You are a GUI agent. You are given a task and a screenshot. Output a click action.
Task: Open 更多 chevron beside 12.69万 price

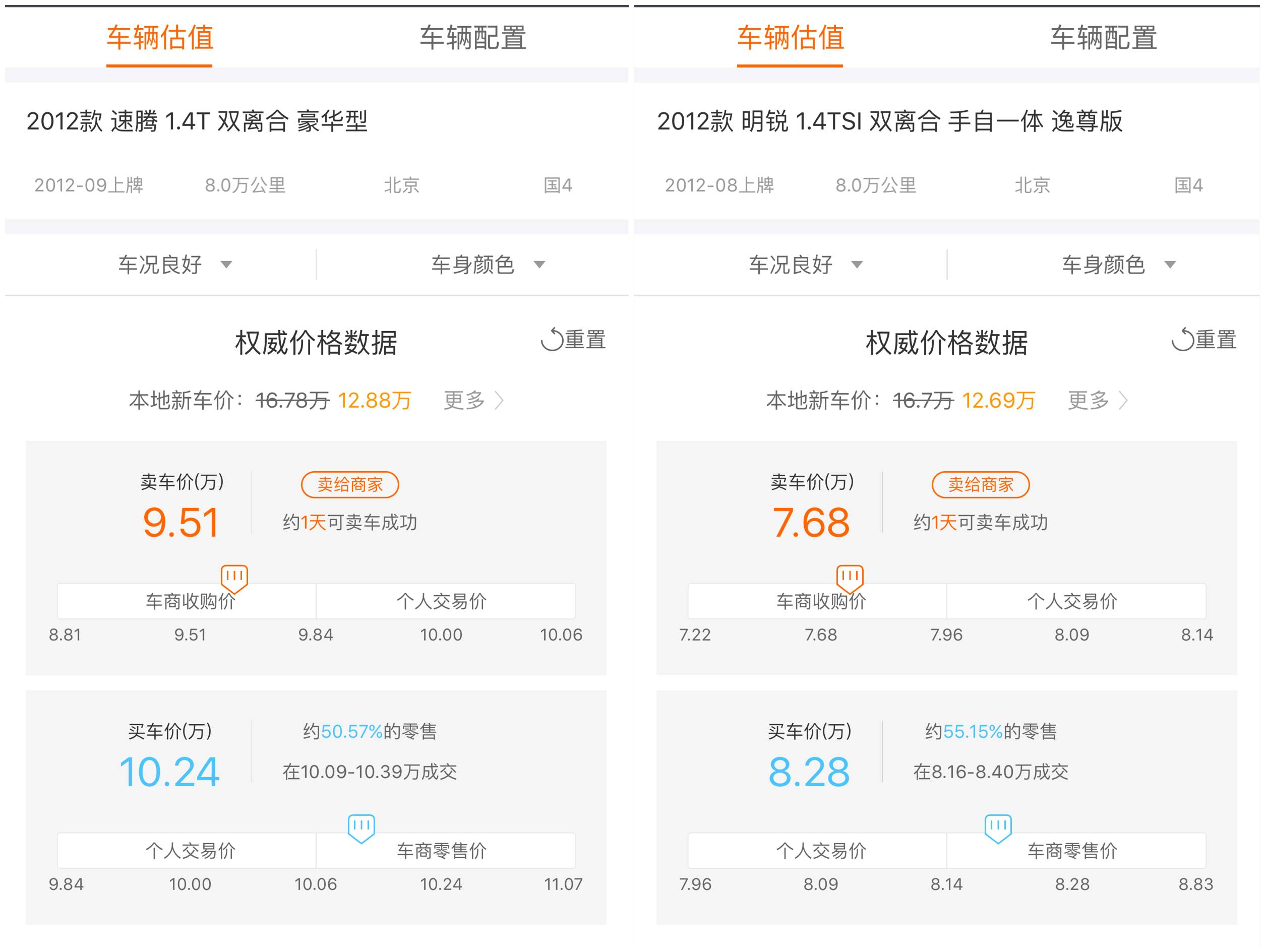[1123, 400]
